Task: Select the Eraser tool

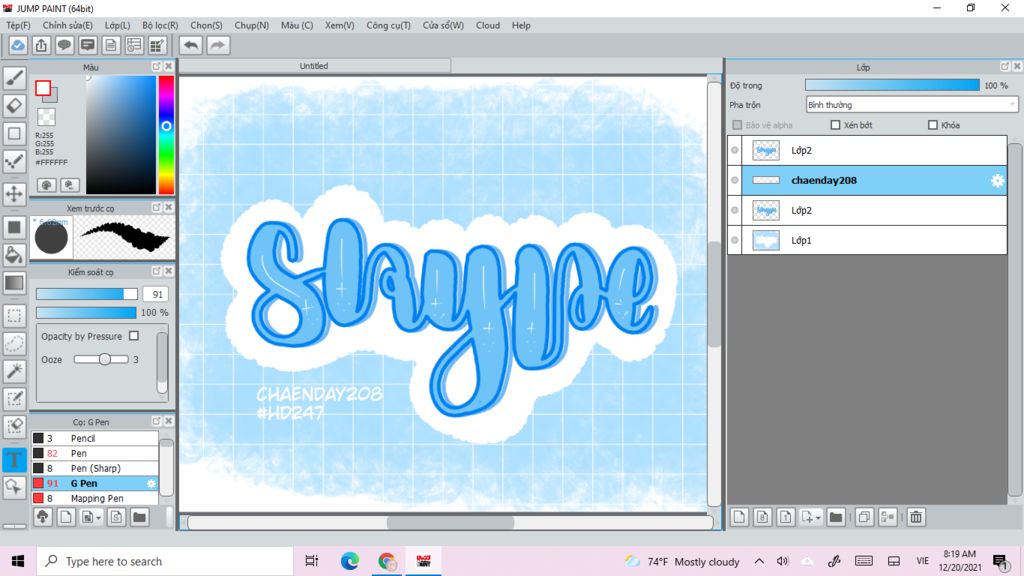Action: (14, 106)
